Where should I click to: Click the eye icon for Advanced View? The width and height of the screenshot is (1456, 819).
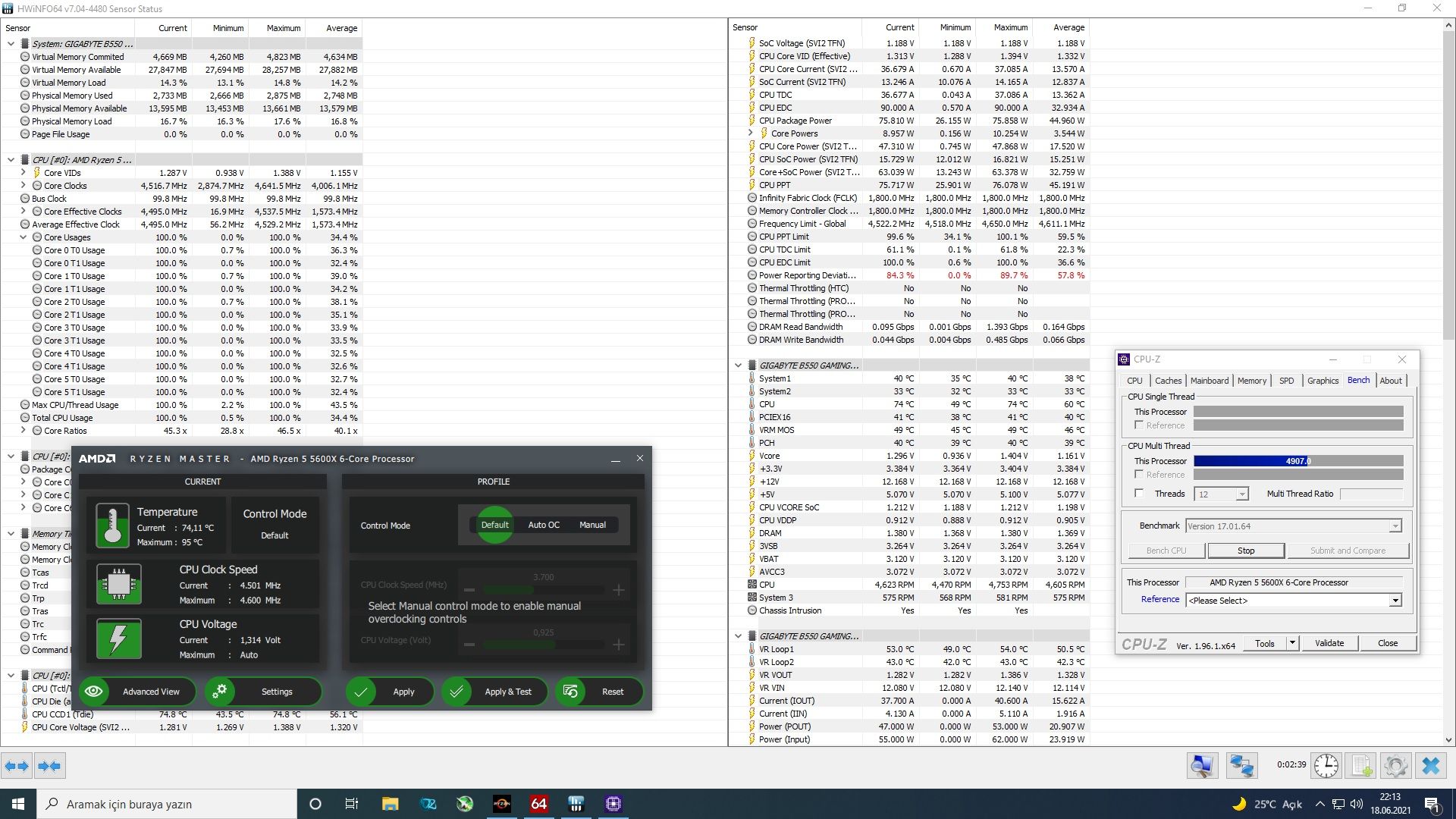click(94, 692)
